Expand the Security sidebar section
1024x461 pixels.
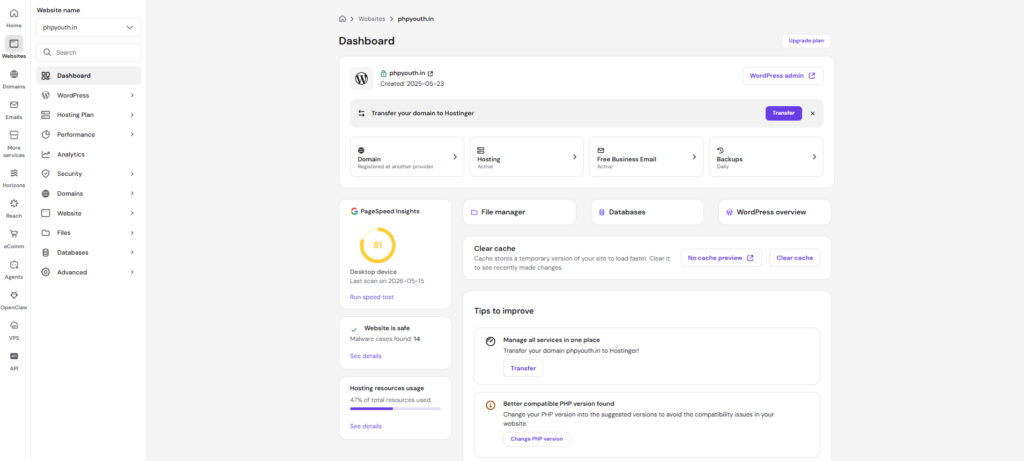88,174
